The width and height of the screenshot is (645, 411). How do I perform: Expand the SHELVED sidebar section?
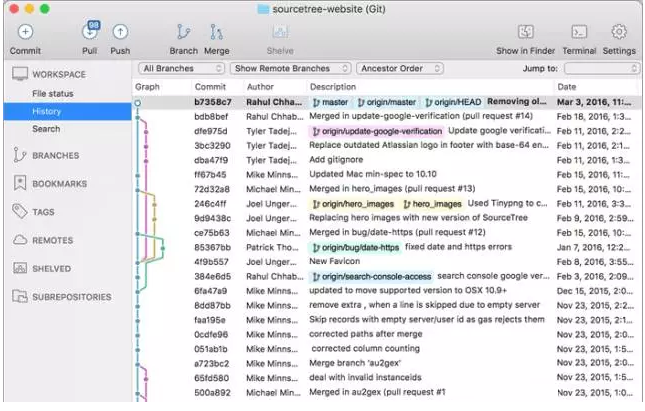(x=51, y=269)
